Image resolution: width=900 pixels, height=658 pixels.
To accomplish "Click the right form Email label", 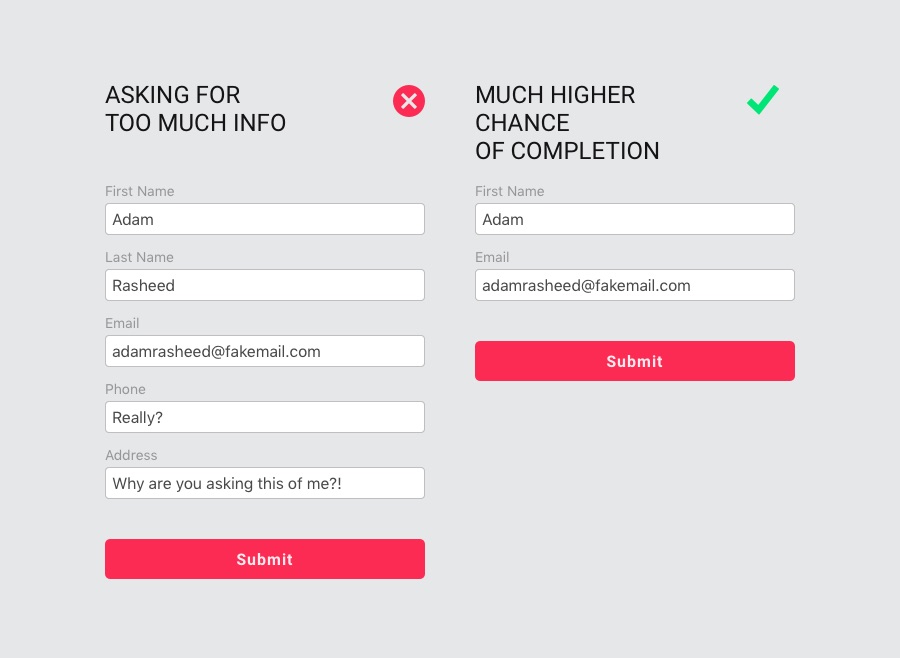I will [492, 257].
